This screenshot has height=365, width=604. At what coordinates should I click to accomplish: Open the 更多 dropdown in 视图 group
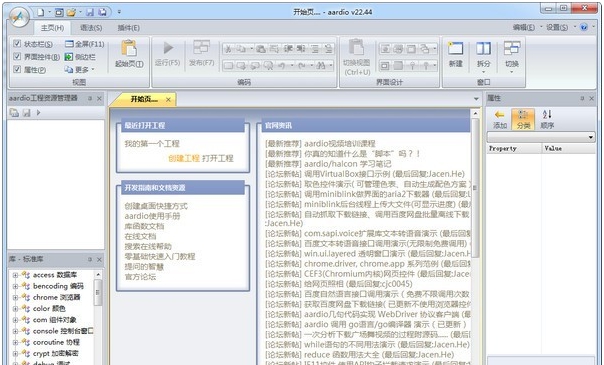80,70
